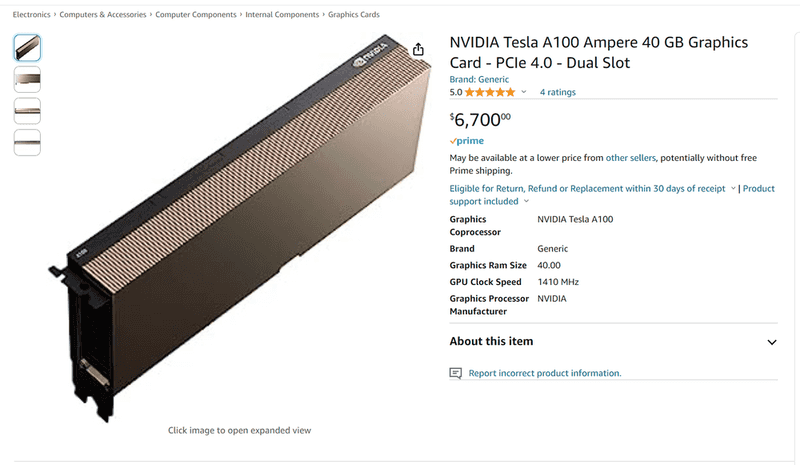Click the Brand: Generic link

(x=479, y=79)
